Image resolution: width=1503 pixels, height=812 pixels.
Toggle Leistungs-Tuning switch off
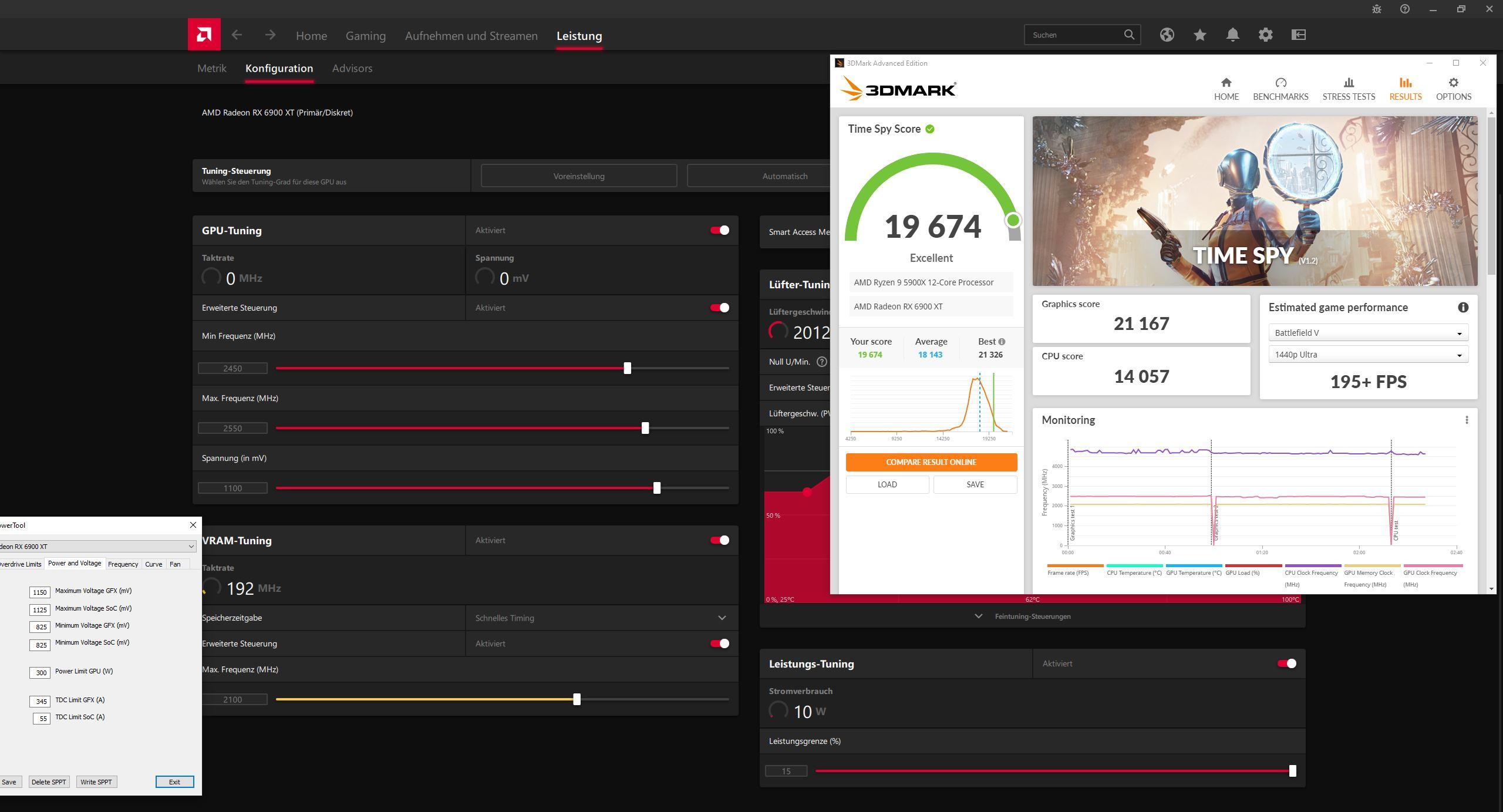pos(1286,663)
